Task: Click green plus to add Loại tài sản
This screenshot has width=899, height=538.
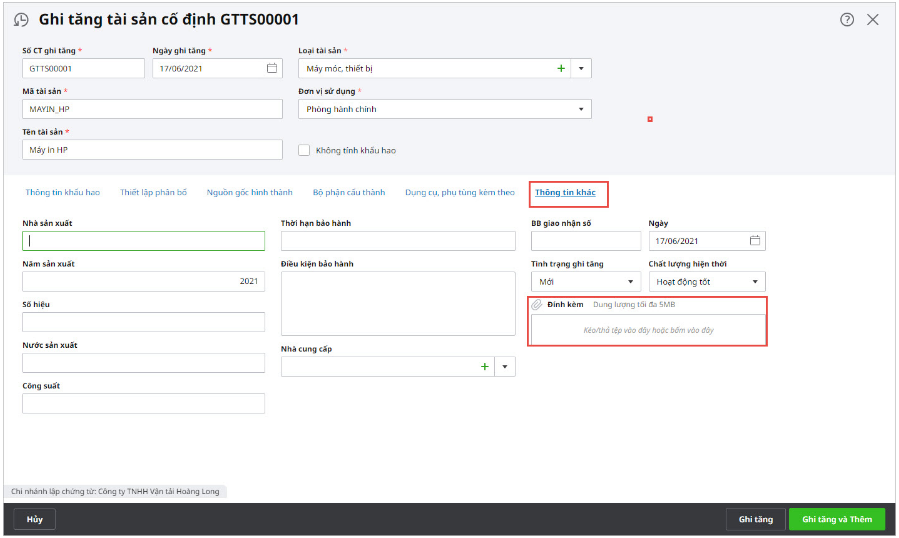Action: pos(561,68)
